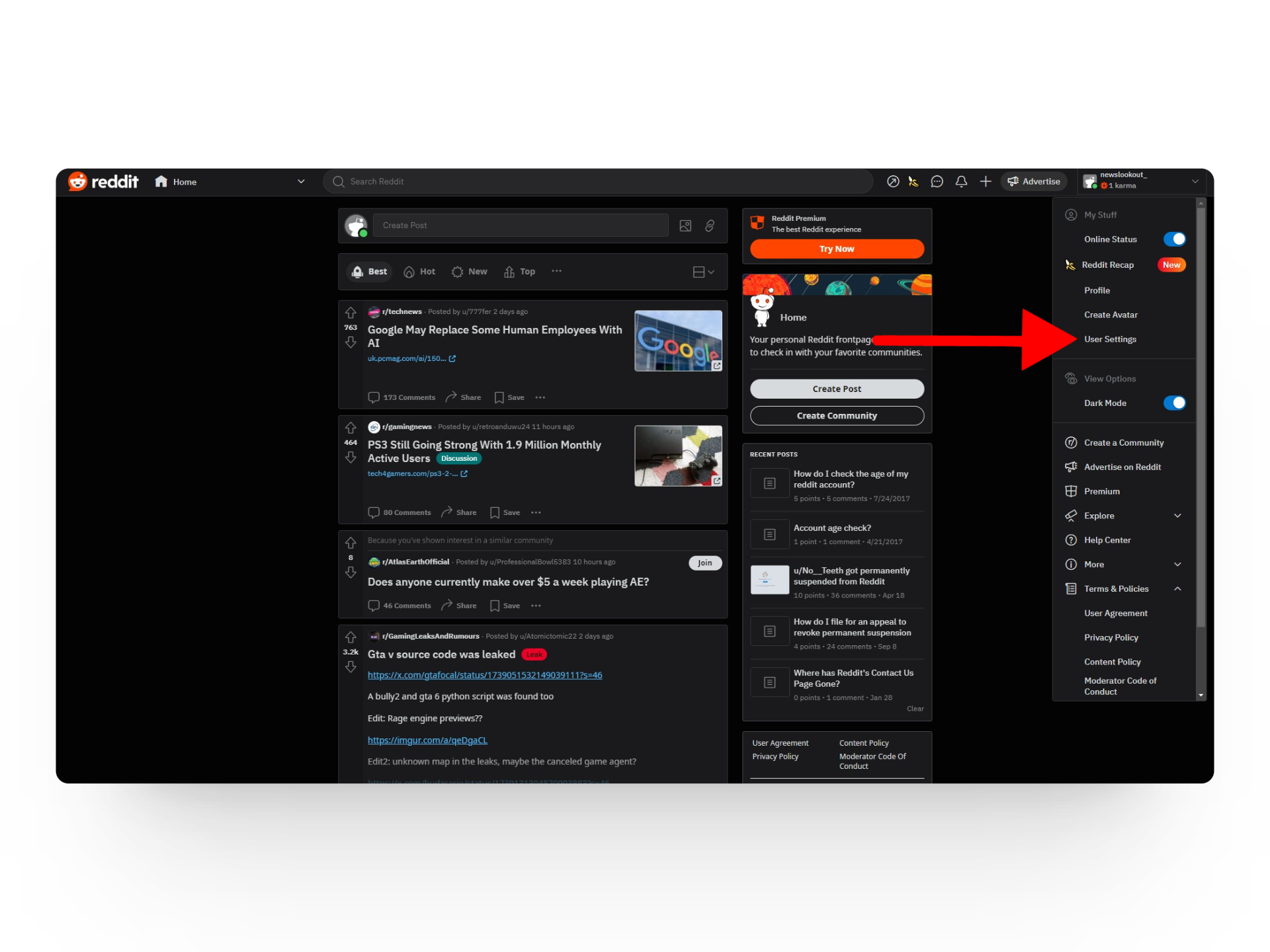Click the Try Now premium button
Screen dimensions: 1270x952
click(837, 249)
